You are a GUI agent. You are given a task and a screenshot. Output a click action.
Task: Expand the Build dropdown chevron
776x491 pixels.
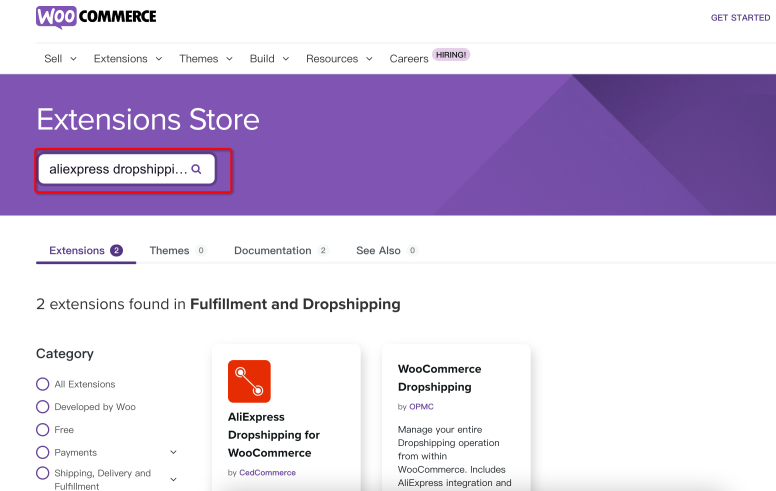(286, 59)
